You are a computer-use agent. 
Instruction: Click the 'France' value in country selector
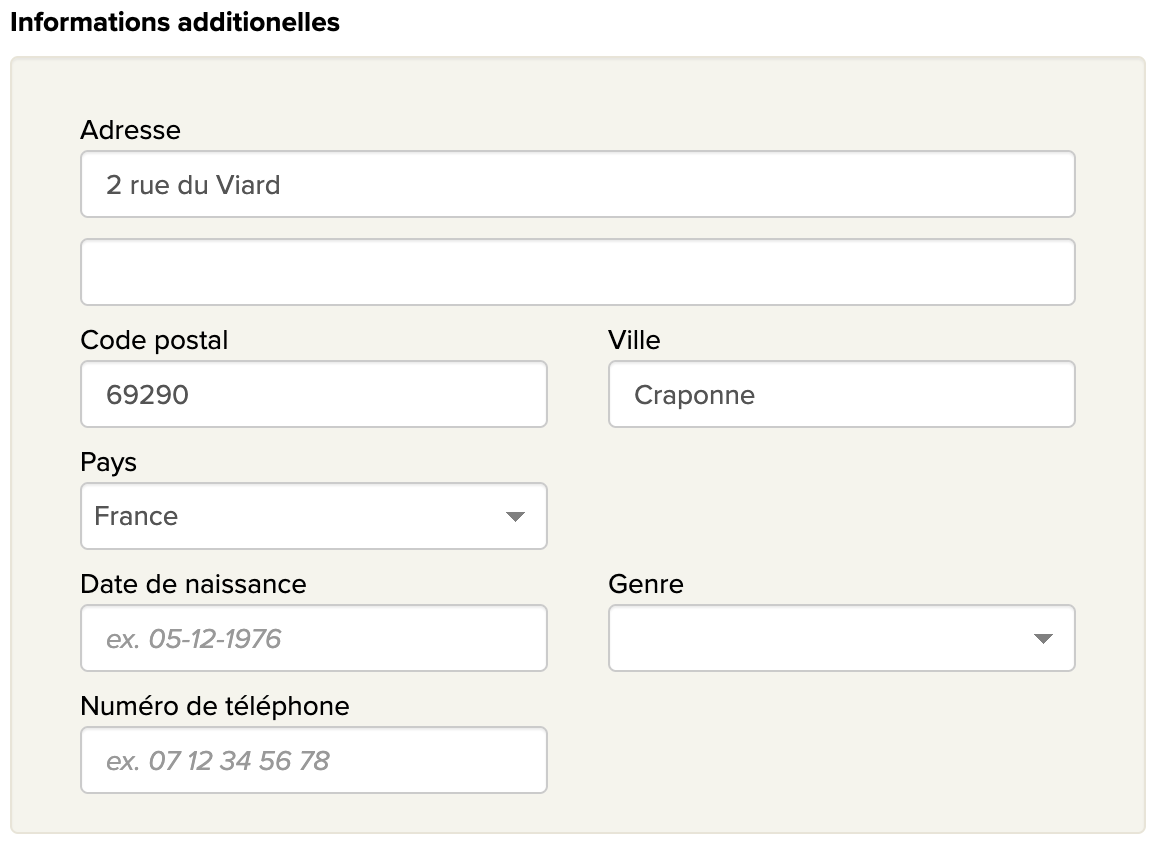pos(136,516)
